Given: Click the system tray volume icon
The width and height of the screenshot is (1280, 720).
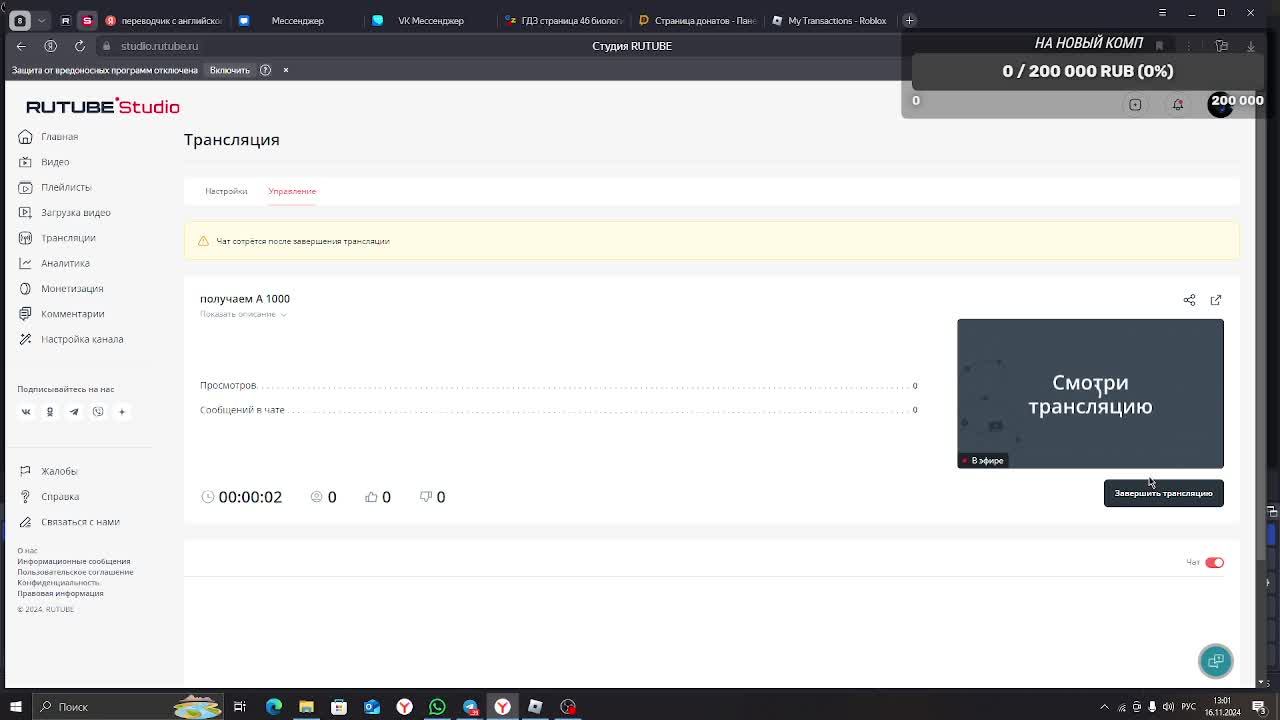Looking at the screenshot, I should click(1170, 707).
